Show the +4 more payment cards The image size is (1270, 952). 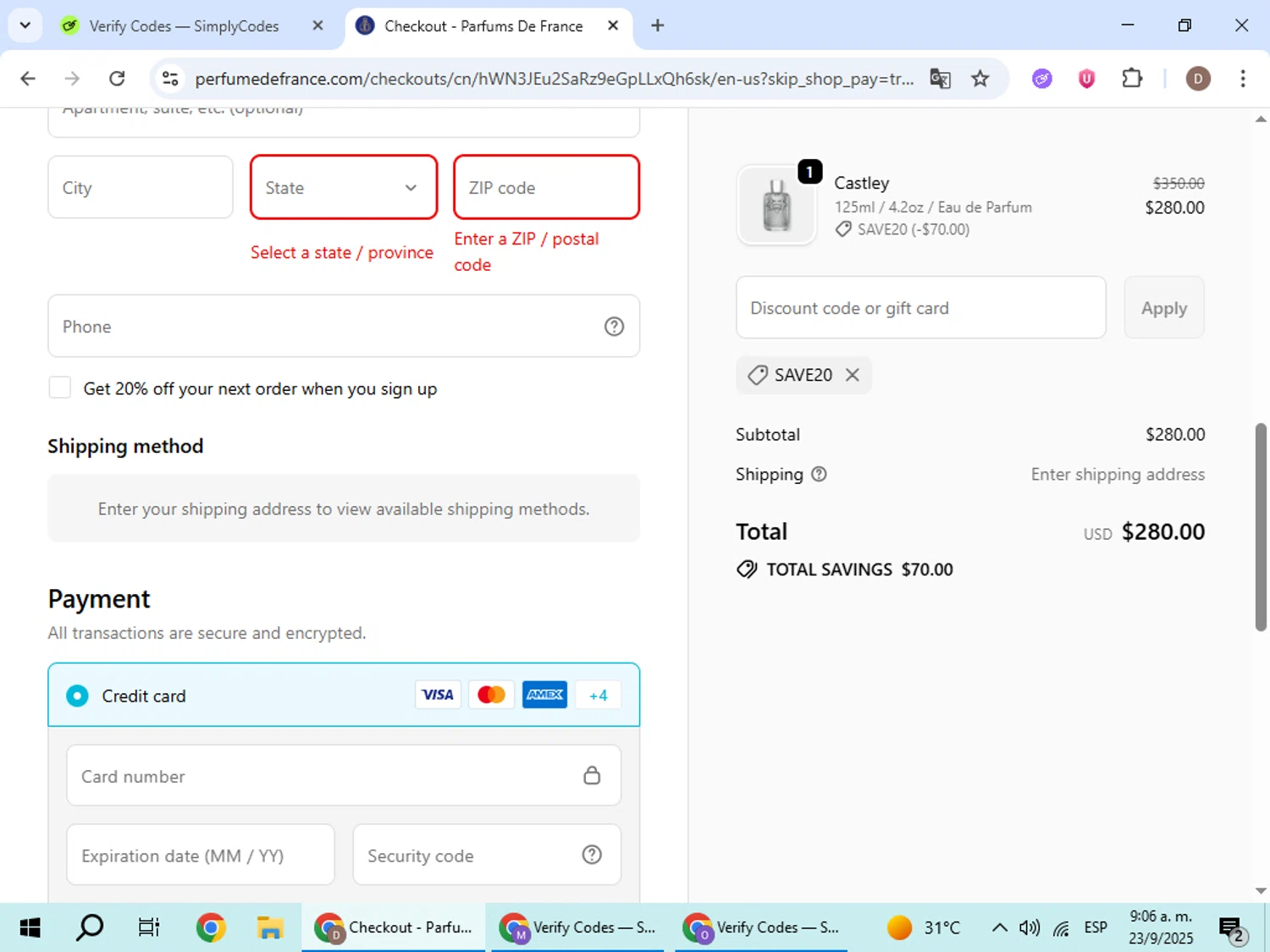click(x=598, y=695)
